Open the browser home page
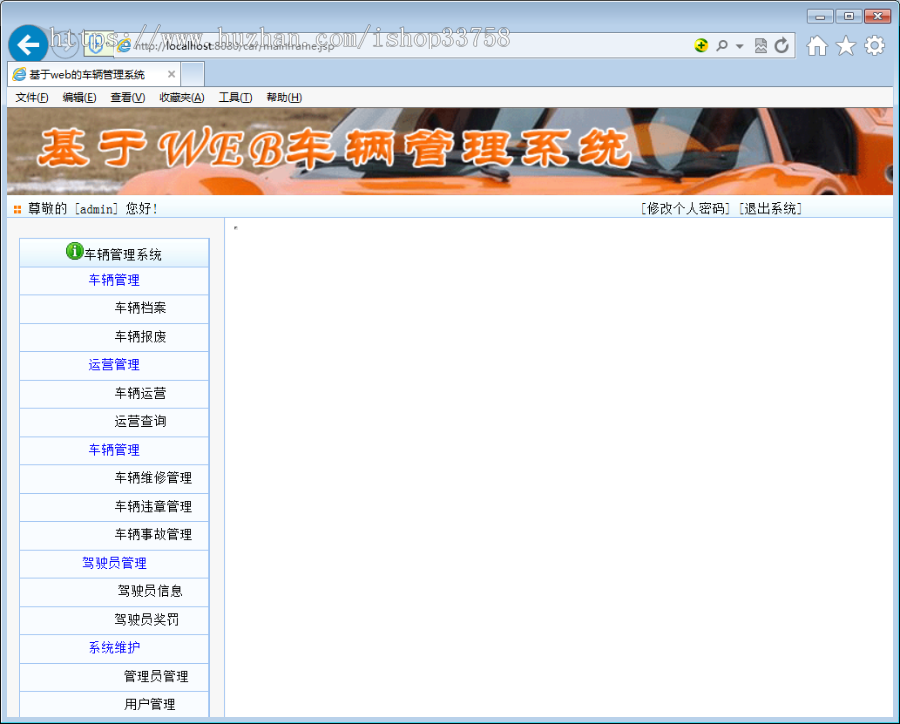 tap(815, 45)
